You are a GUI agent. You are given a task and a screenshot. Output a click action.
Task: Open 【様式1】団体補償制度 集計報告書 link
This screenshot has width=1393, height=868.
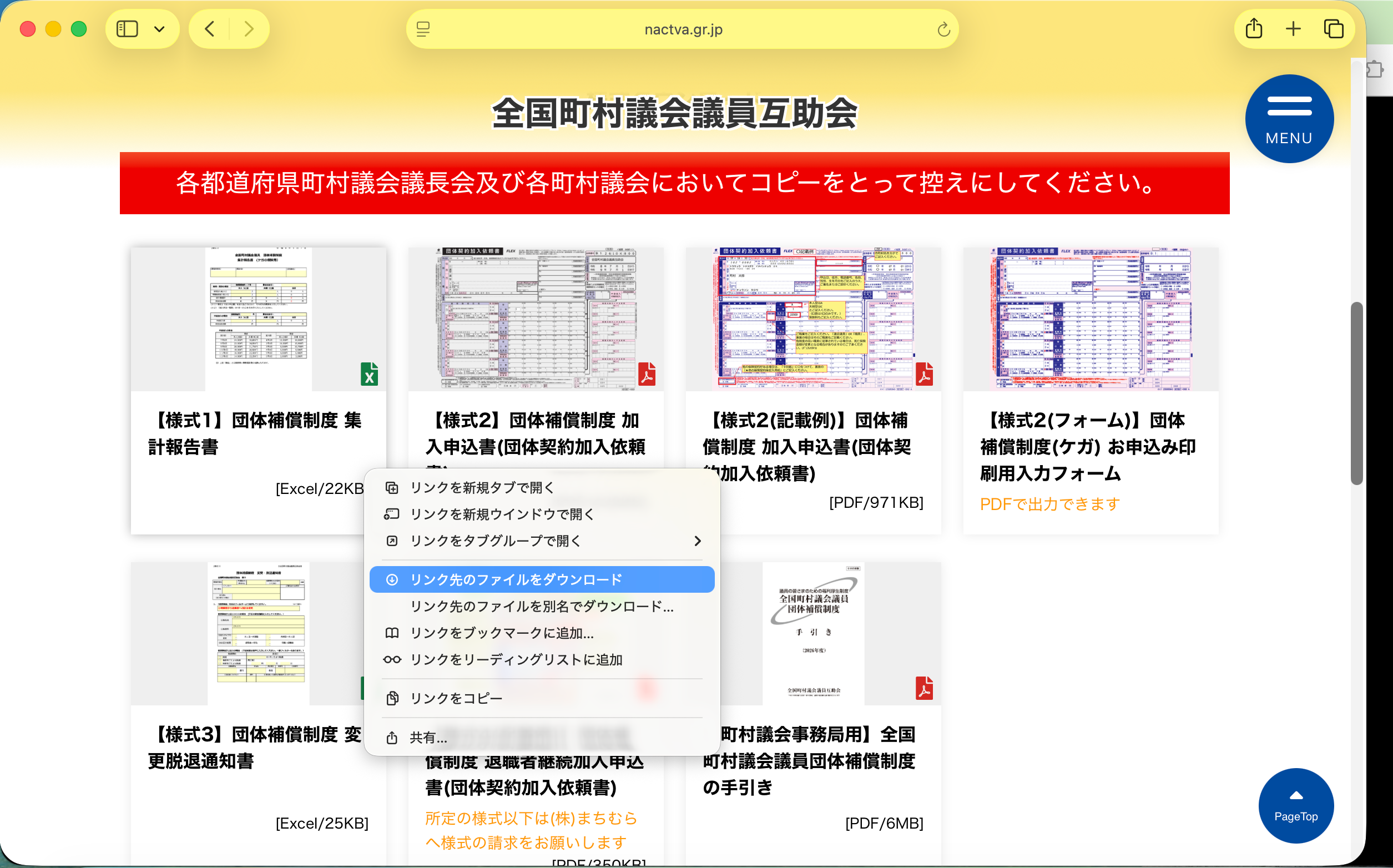tap(255, 433)
